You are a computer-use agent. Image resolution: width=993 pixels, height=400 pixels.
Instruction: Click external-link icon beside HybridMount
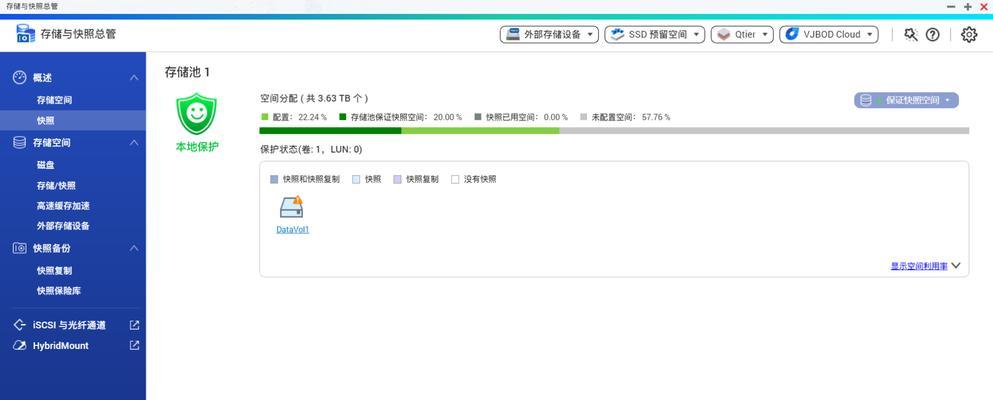(x=134, y=346)
